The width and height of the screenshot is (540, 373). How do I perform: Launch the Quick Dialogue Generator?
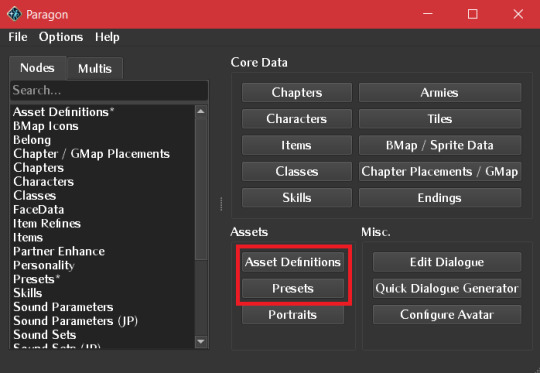447,288
